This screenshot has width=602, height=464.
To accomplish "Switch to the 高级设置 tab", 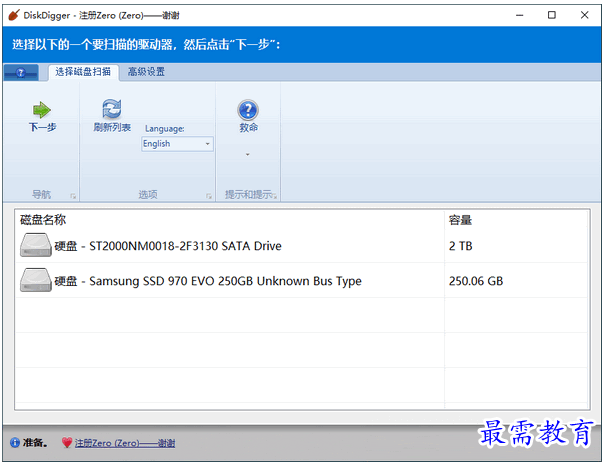I will click(146, 72).
